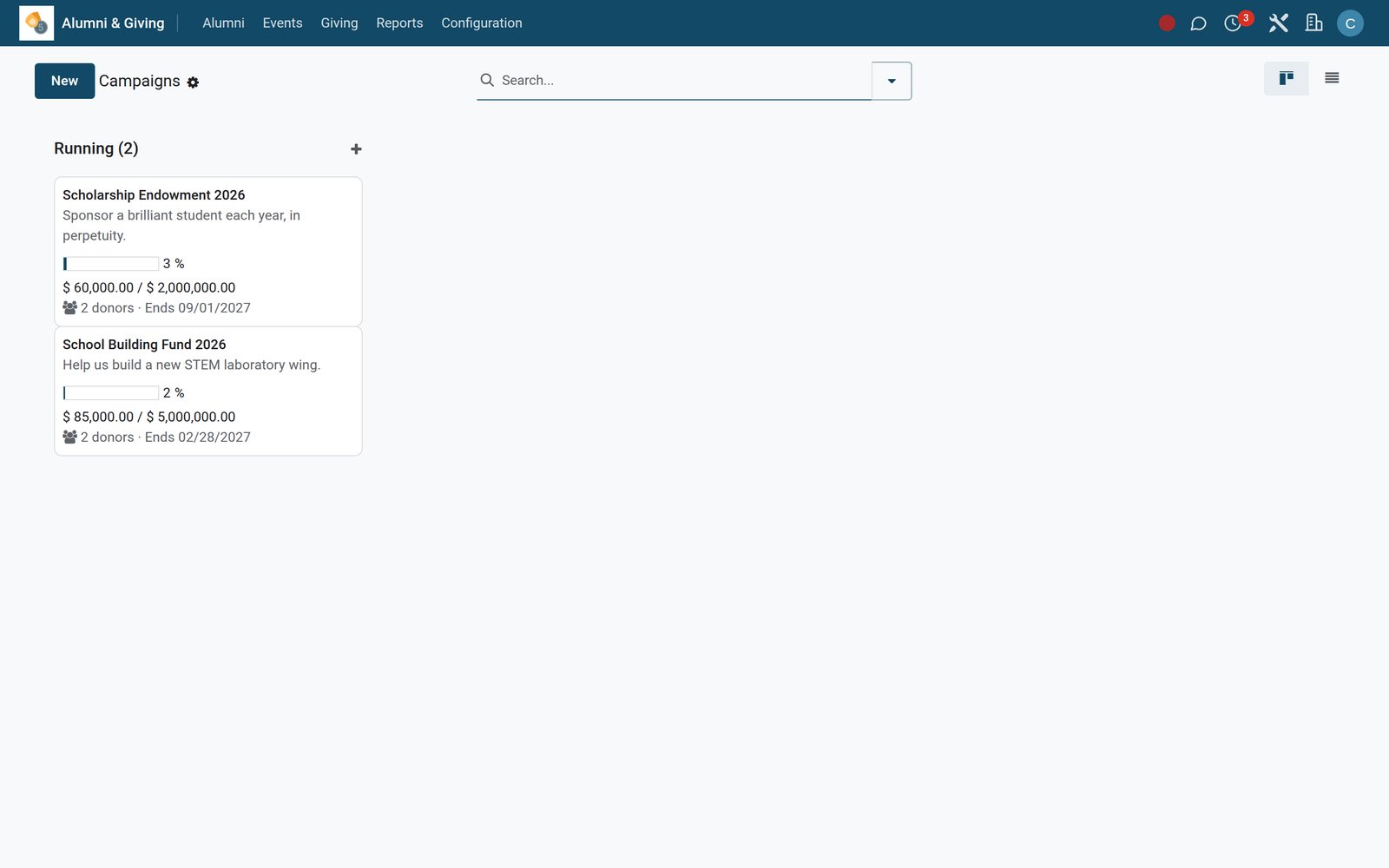This screenshot has height=868, width=1389.
Task: Open the Configuration menu
Action: (x=482, y=23)
